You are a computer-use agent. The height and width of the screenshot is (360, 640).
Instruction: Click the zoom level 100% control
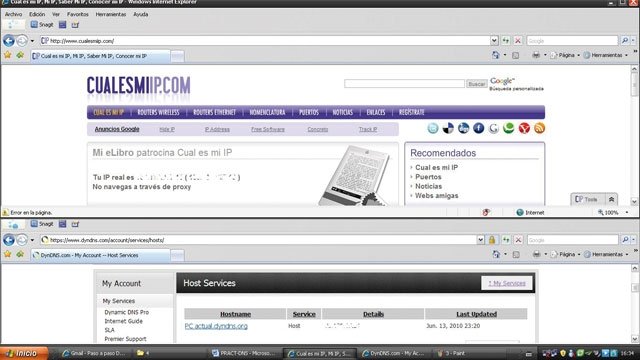pos(612,213)
